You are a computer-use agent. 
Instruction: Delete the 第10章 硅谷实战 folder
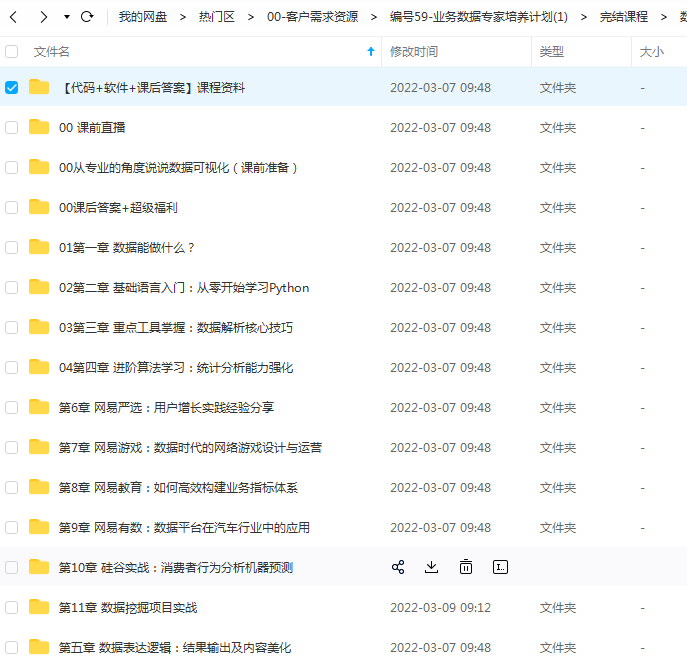tap(466, 567)
